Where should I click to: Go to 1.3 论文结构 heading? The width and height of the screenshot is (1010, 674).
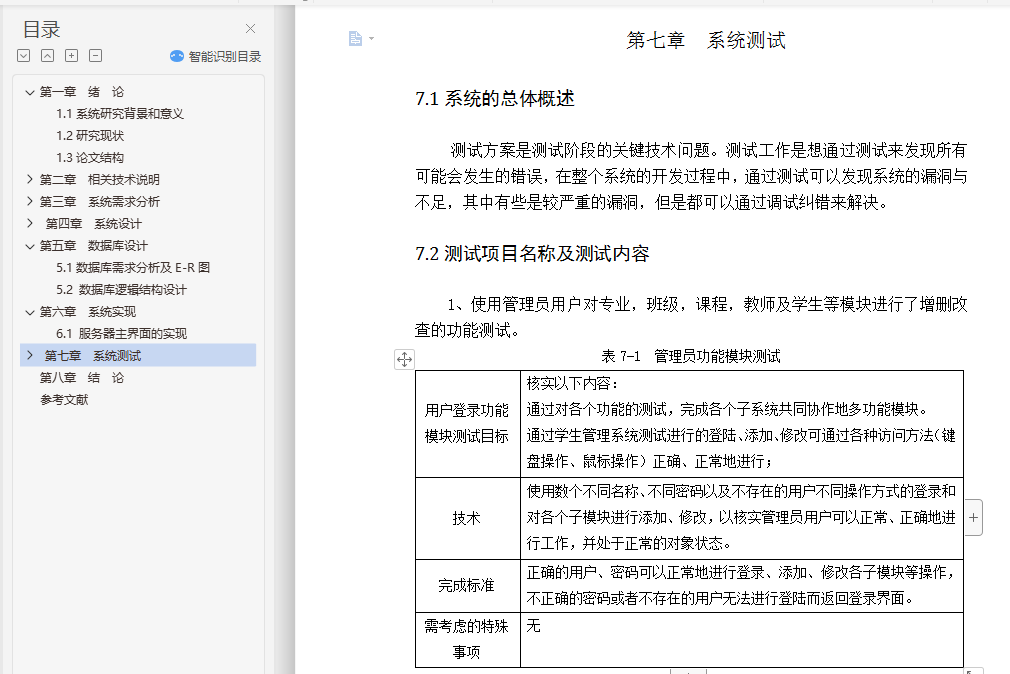(x=90, y=158)
